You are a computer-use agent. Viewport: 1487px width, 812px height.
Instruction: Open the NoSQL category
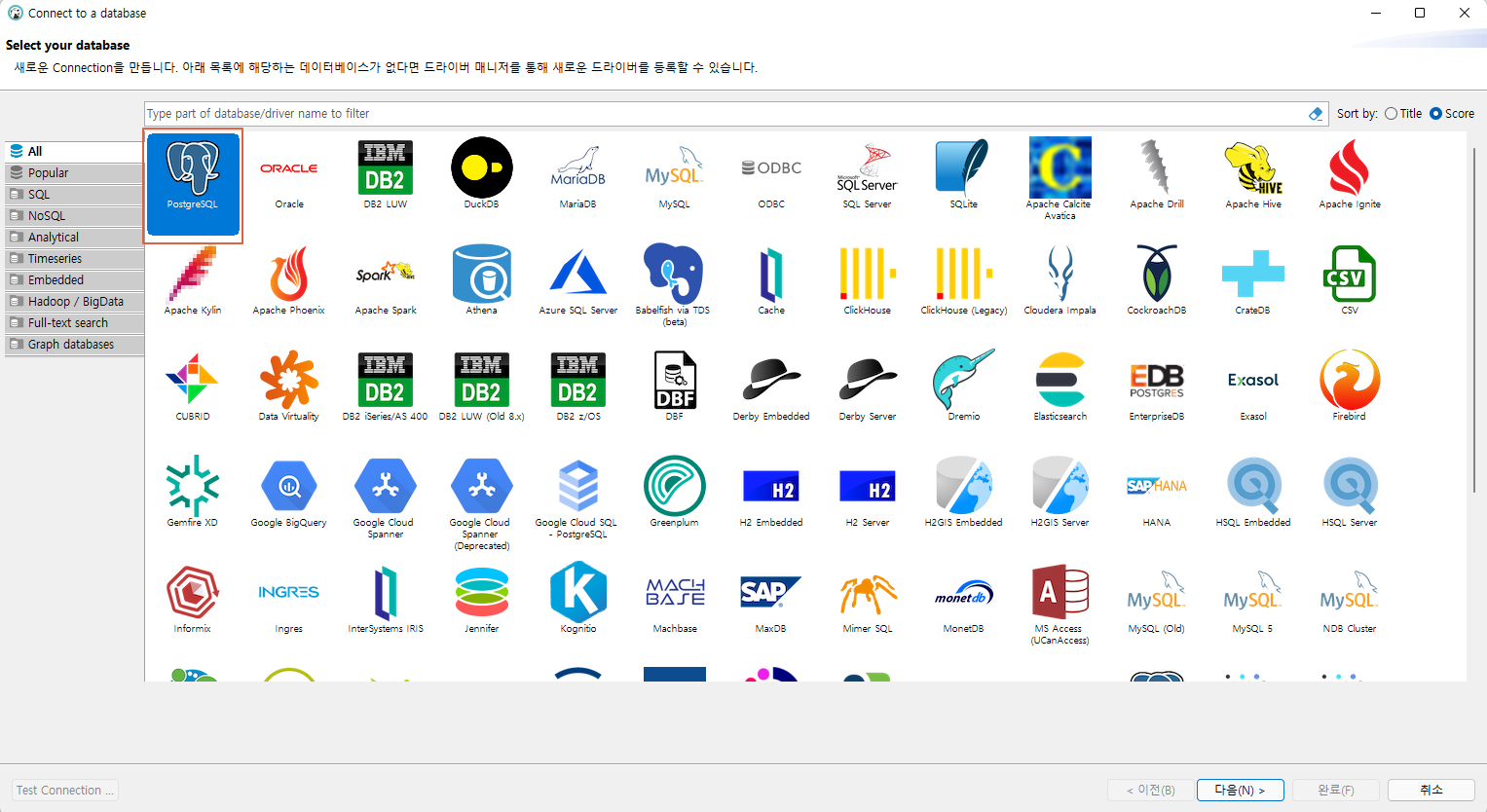[x=75, y=216]
